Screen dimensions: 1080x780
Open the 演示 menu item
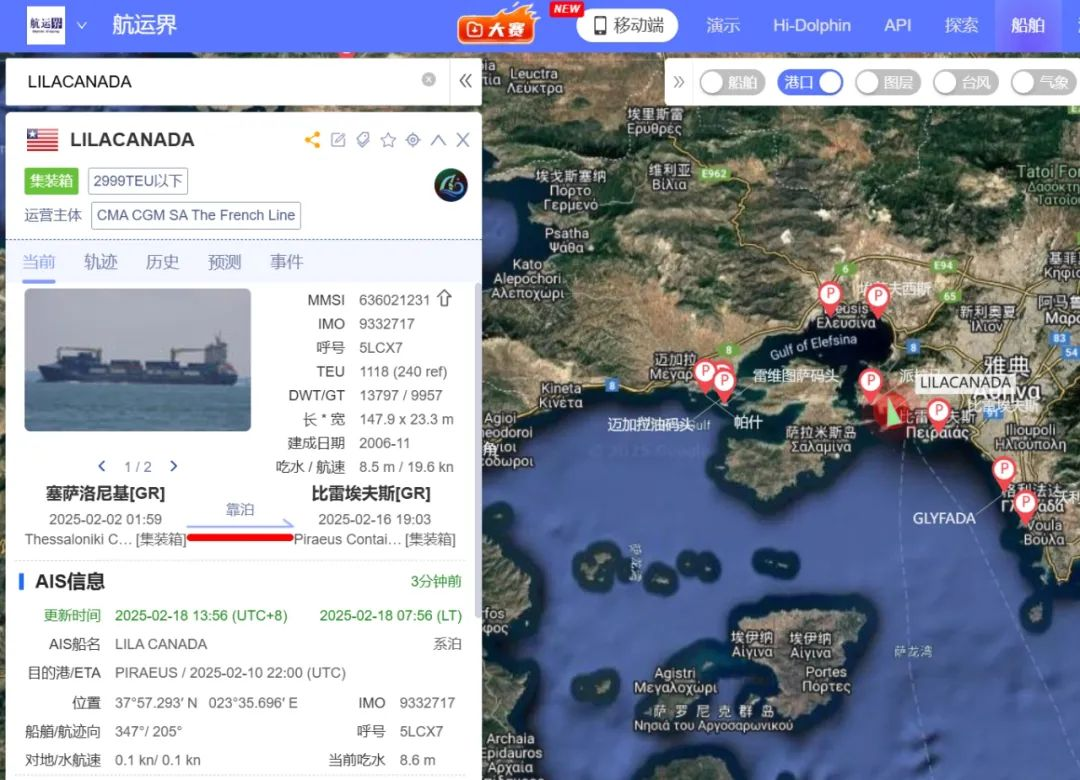723,25
